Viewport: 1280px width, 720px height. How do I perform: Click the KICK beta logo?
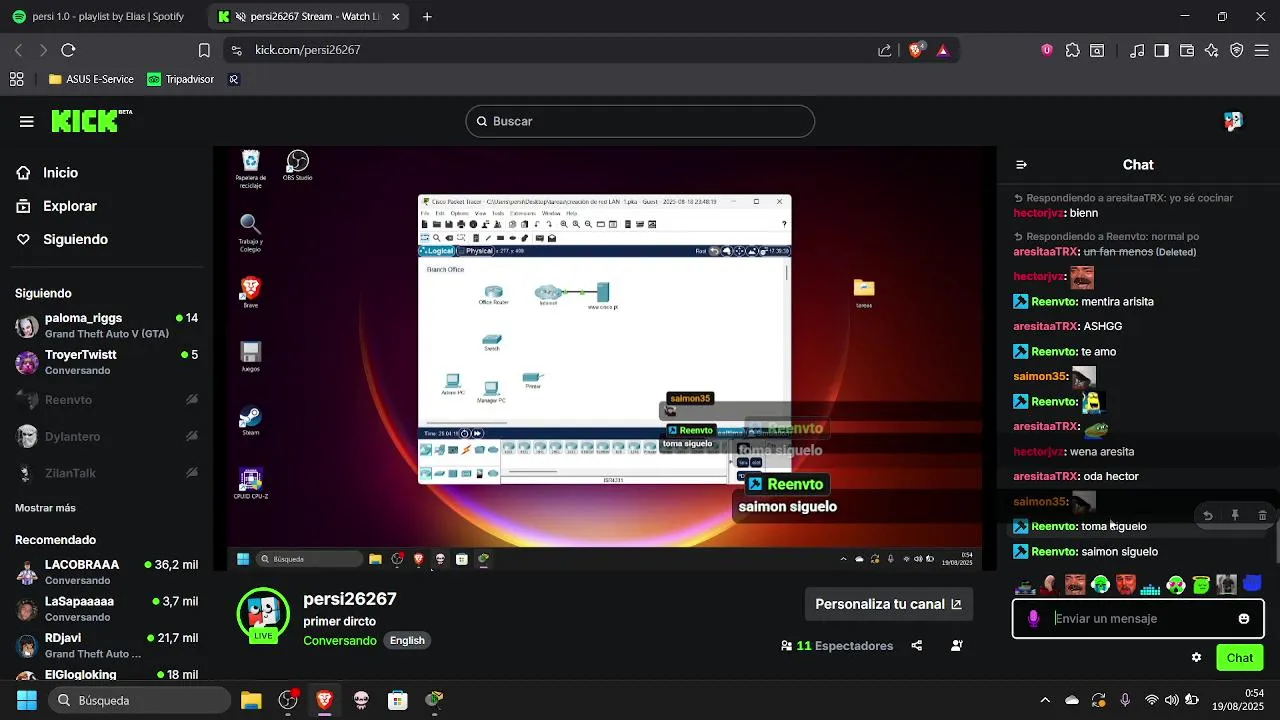coord(91,121)
